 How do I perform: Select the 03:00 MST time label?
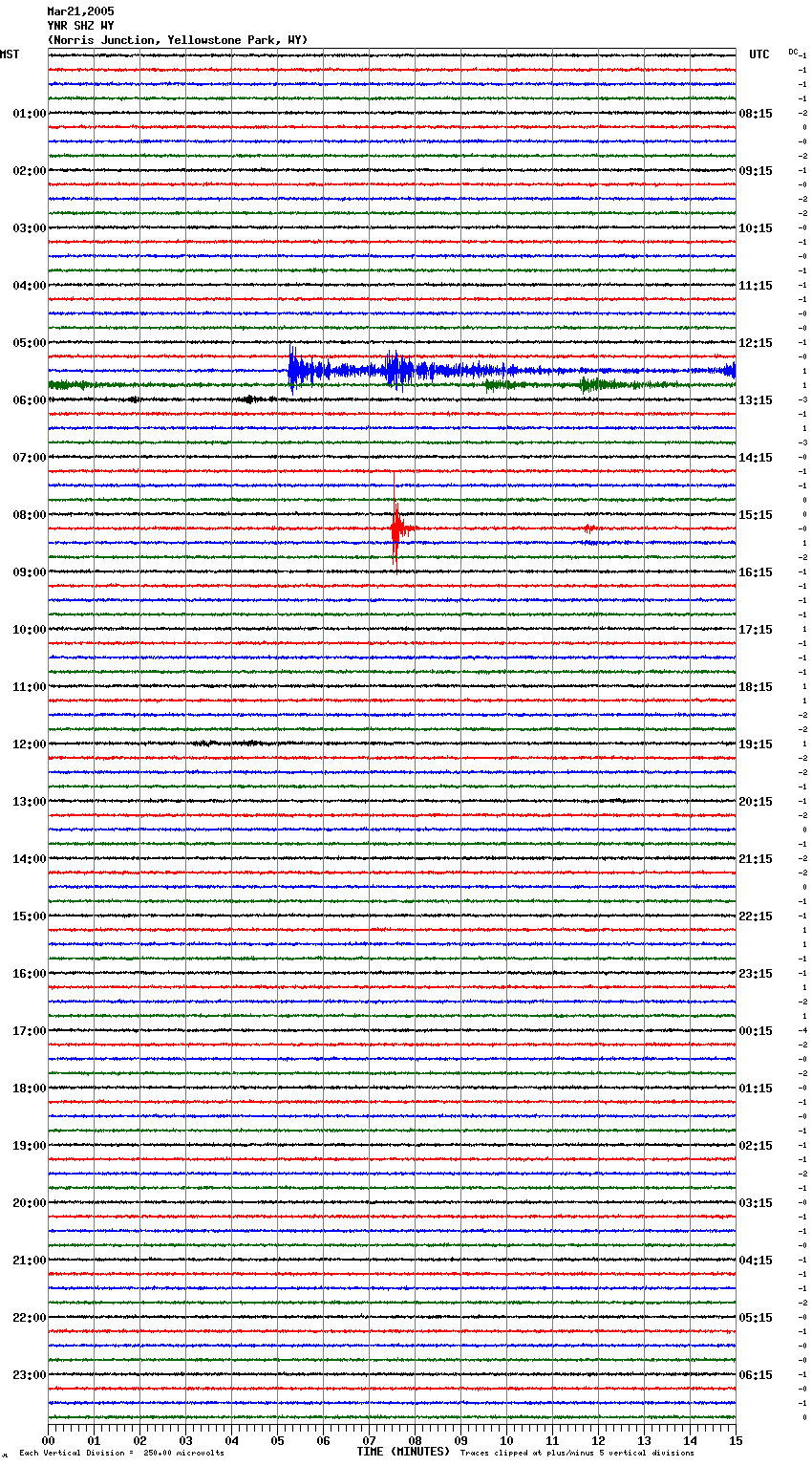coord(30,228)
